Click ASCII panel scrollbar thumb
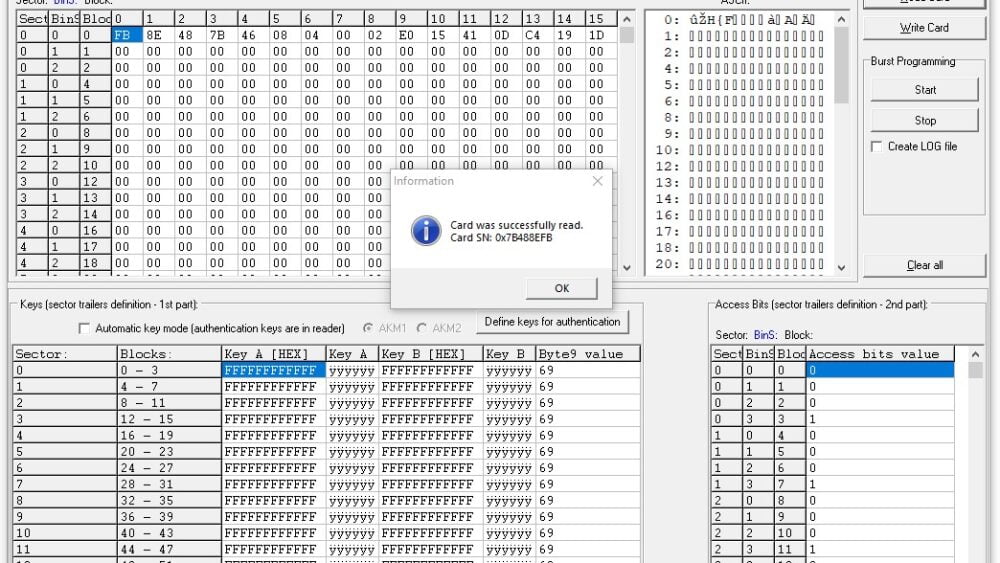The width and height of the screenshot is (1000, 563). coord(841,65)
